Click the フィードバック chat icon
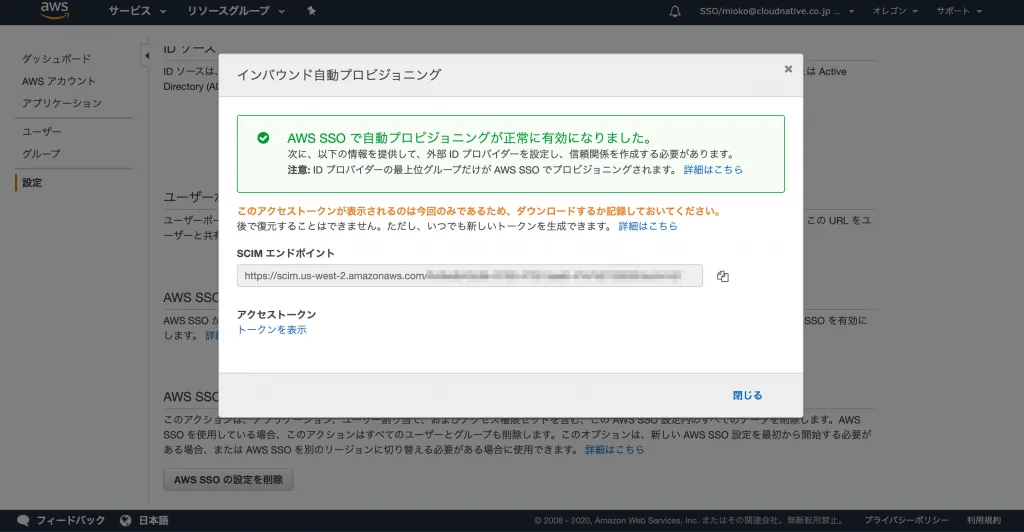The width and height of the screenshot is (1024, 532). click(x=23, y=520)
